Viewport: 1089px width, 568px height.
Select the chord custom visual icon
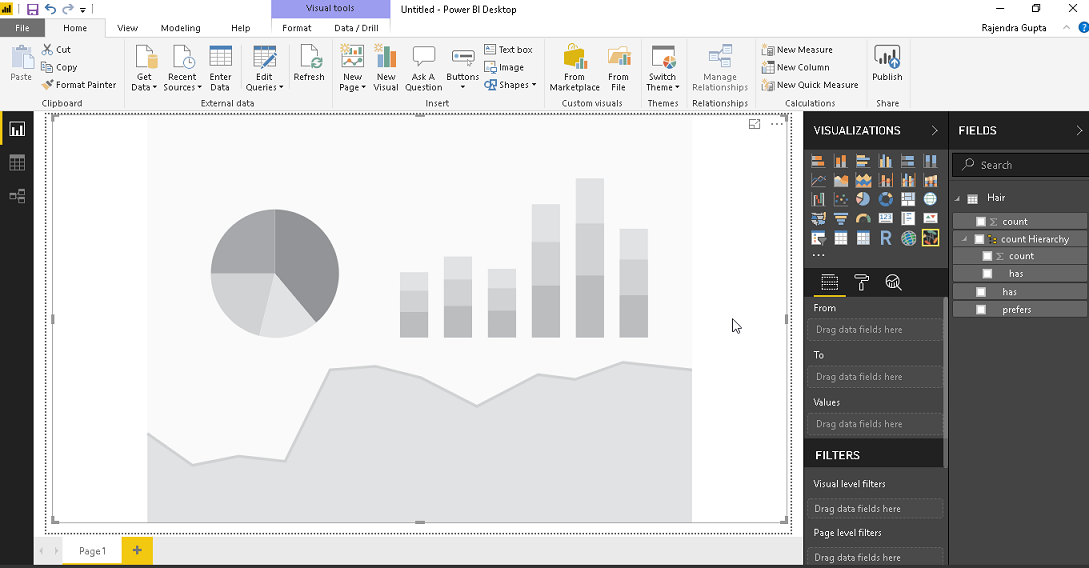931,238
